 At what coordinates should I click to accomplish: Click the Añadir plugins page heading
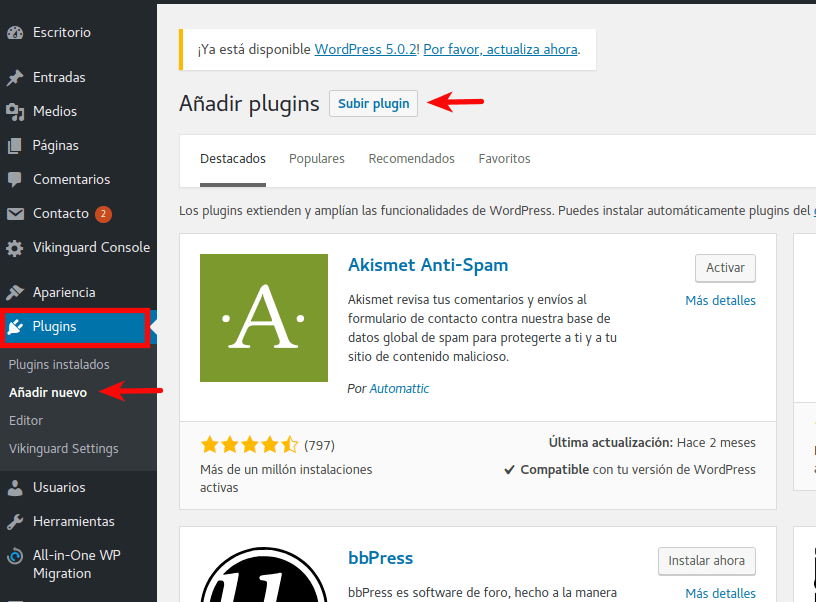click(249, 104)
